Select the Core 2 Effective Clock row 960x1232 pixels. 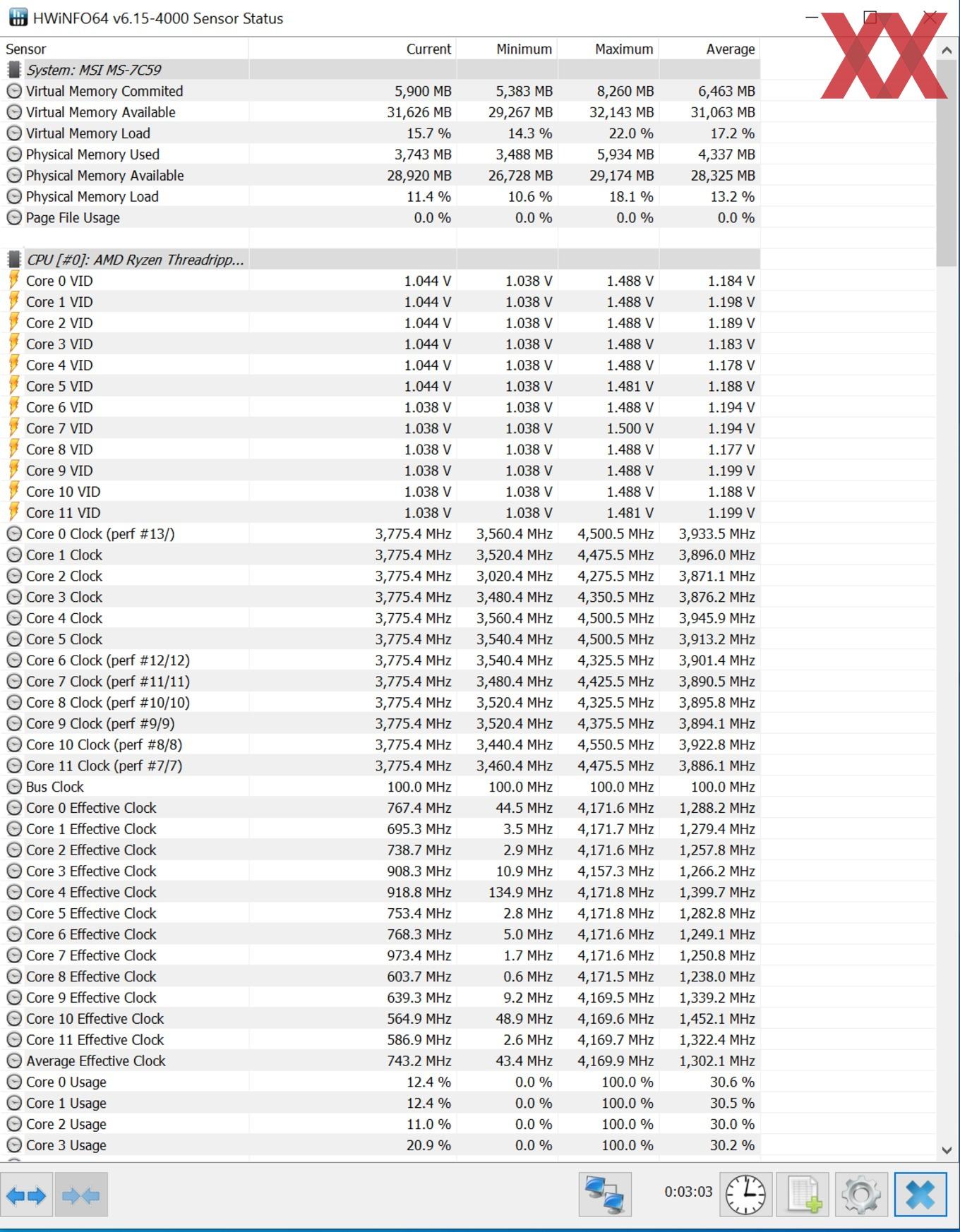point(380,850)
